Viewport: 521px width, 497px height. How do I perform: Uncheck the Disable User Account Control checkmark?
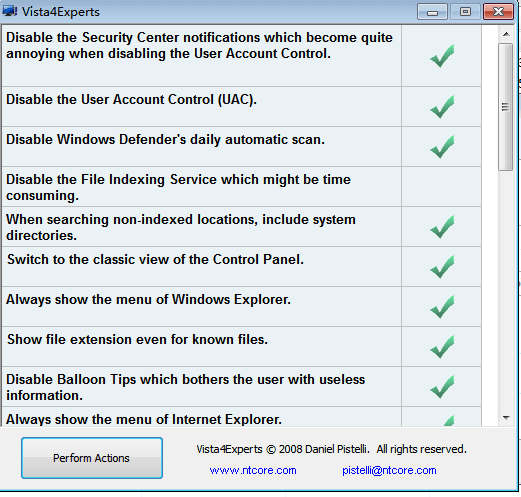point(442,107)
